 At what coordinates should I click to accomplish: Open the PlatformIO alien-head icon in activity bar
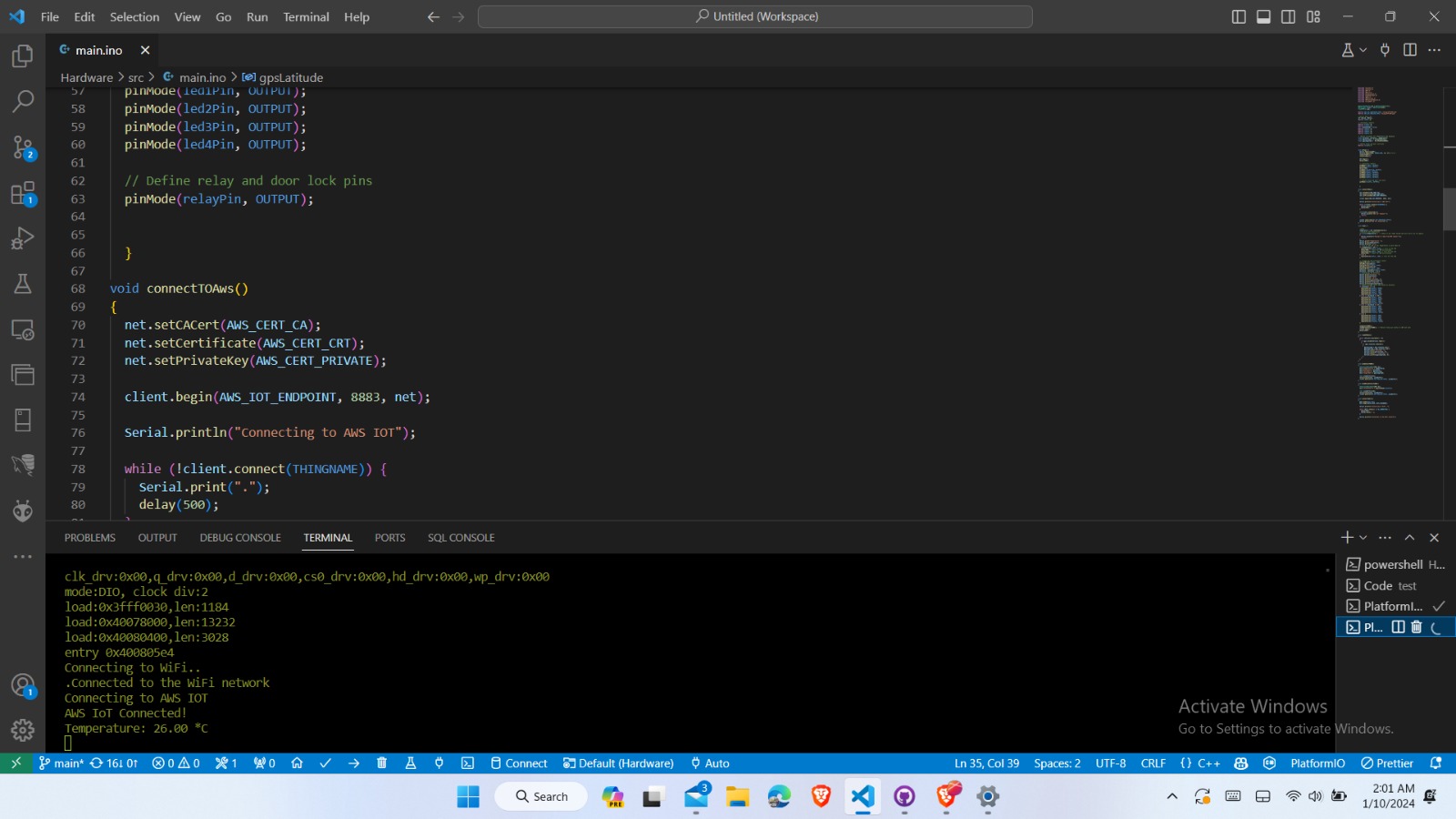tap(23, 511)
